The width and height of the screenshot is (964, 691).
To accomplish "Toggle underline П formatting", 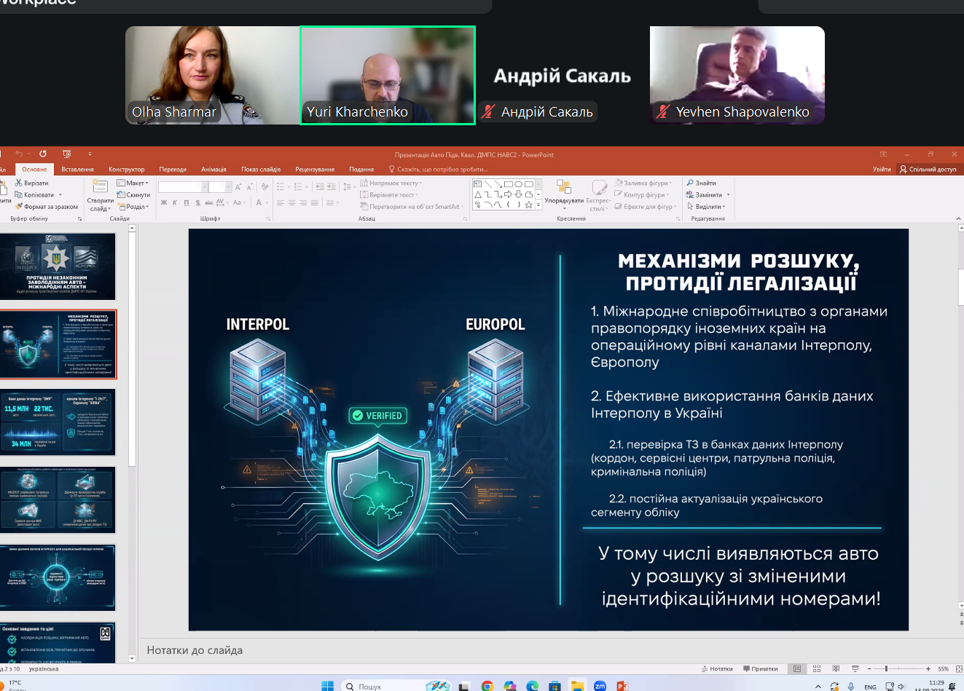I will pos(186,202).
